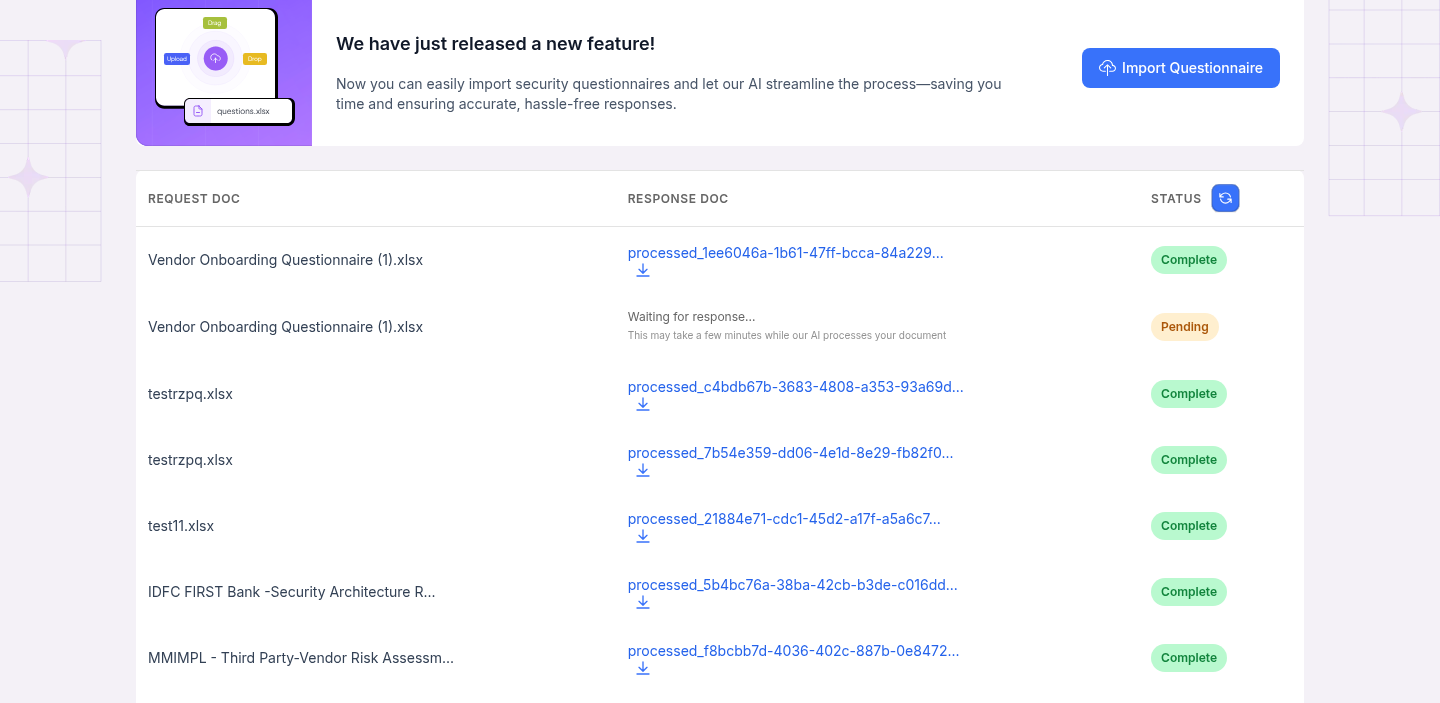The height and width of the screenshot is (703, 1440).
Task: Open the processed_c4bdb67b response link
Action: click(x=795, y=387)
